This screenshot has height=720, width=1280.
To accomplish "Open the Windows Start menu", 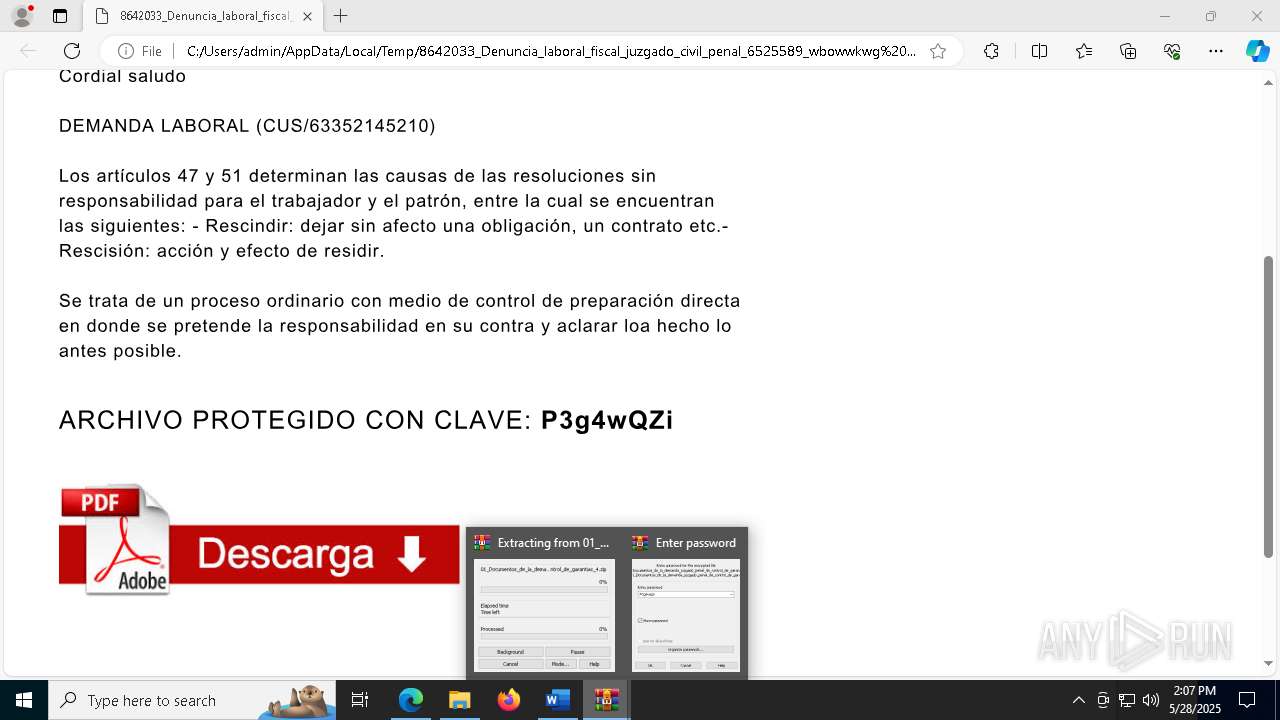I will point(24,700).
